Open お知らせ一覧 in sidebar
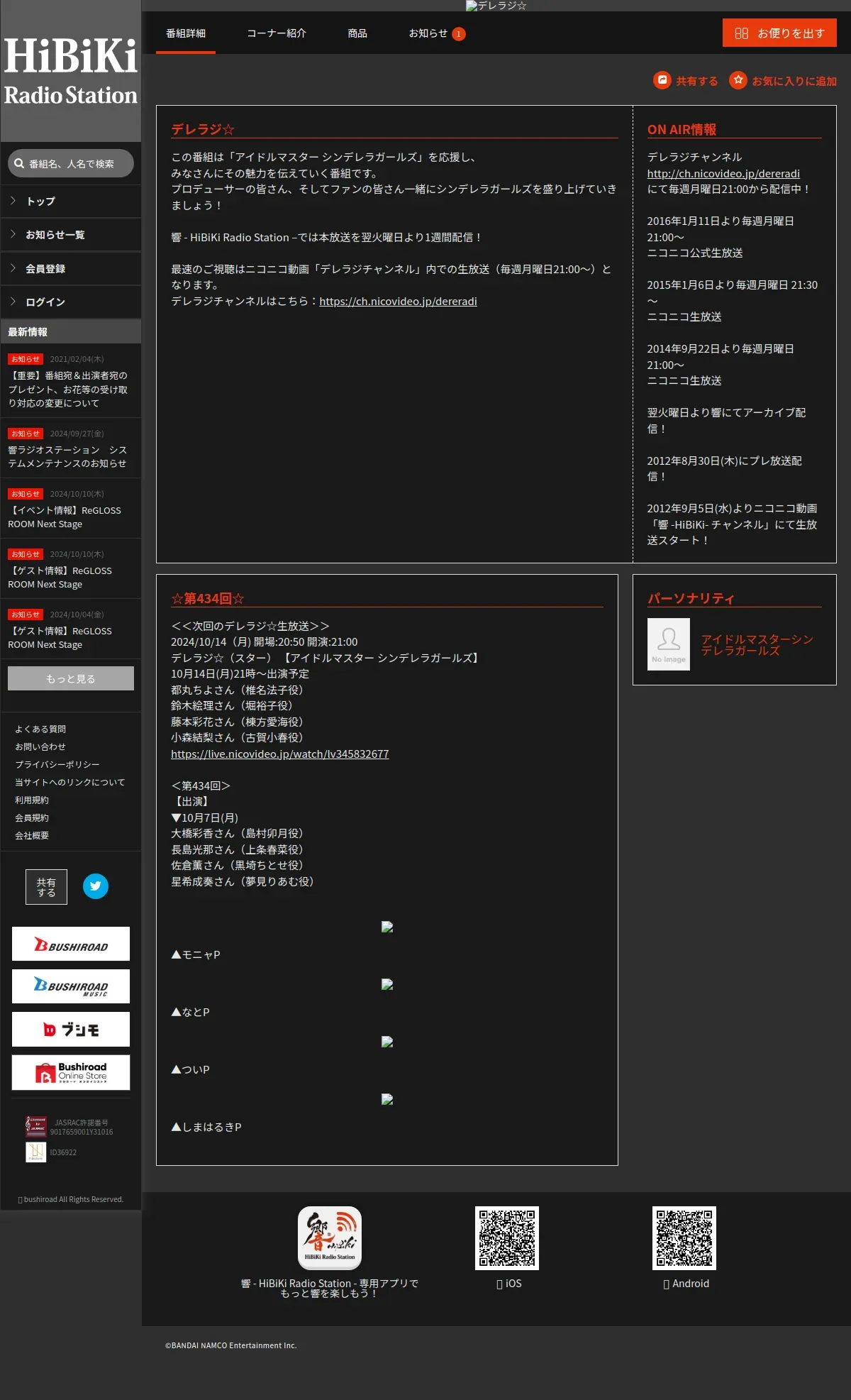Viewport: 851px width, 1400px height. (71, 235)
